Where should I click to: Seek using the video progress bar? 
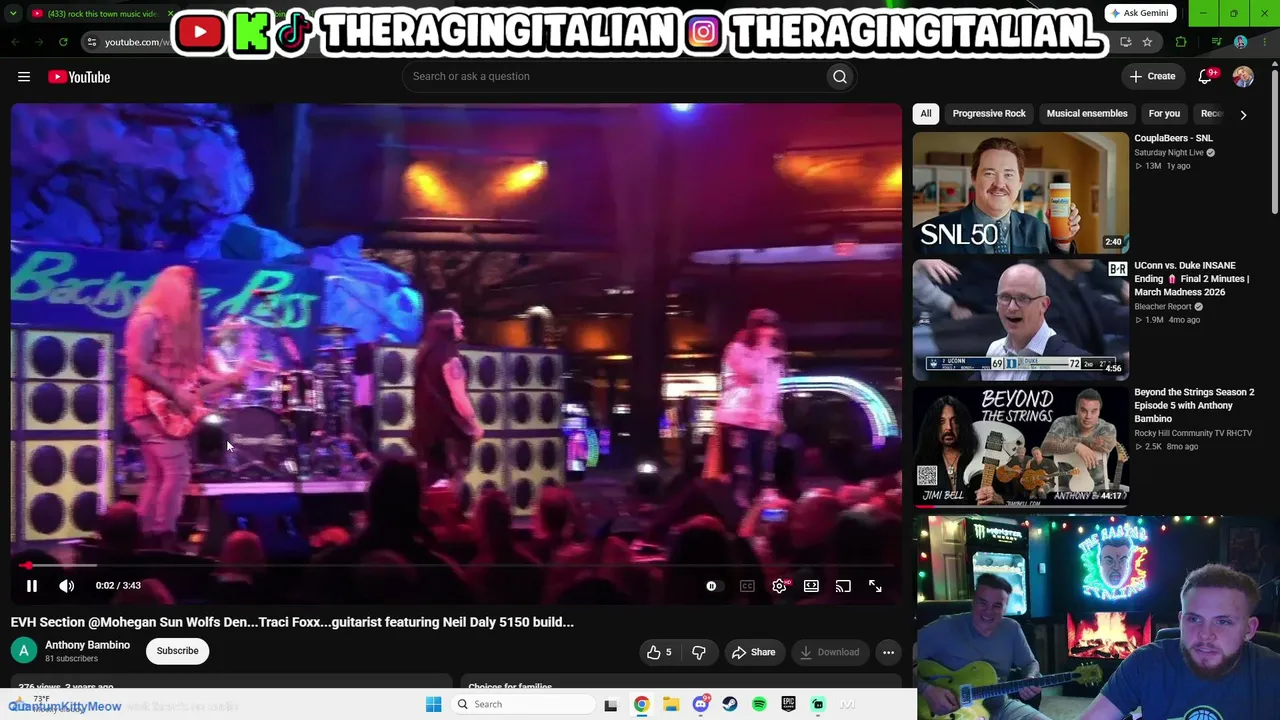(456, 566)
